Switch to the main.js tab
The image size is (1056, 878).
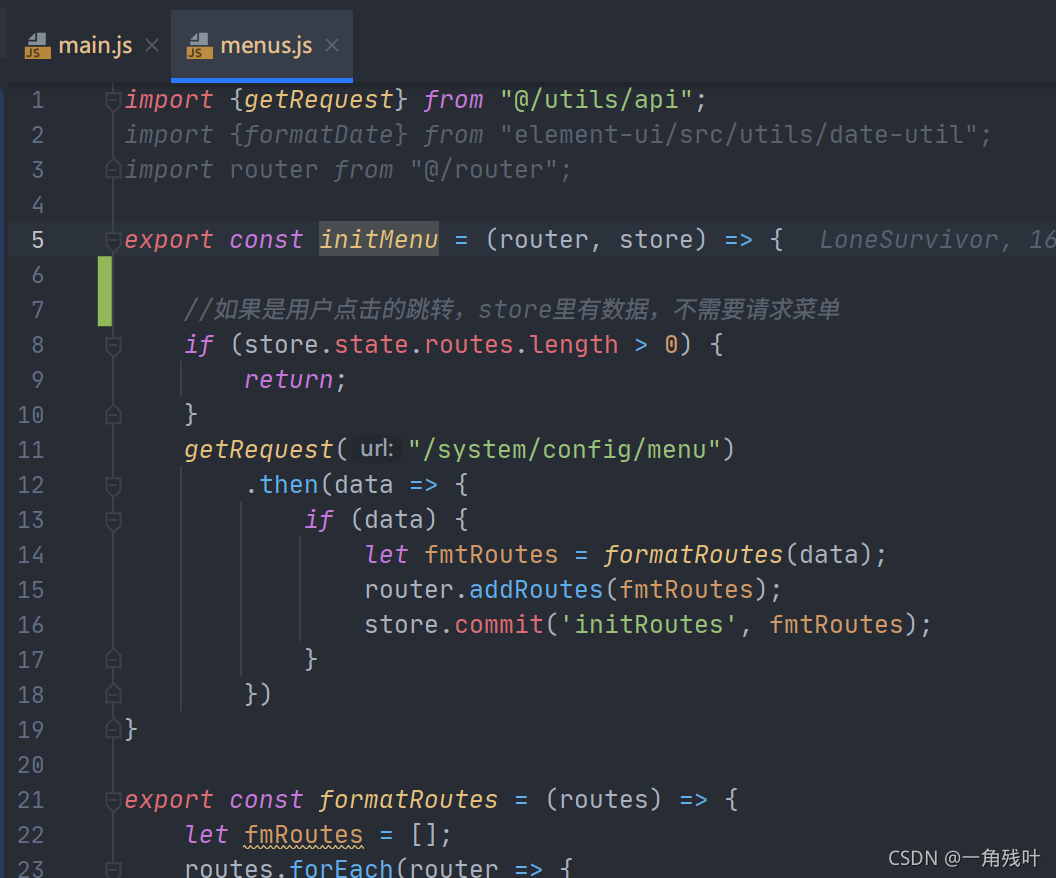click(x=95, y=46)
